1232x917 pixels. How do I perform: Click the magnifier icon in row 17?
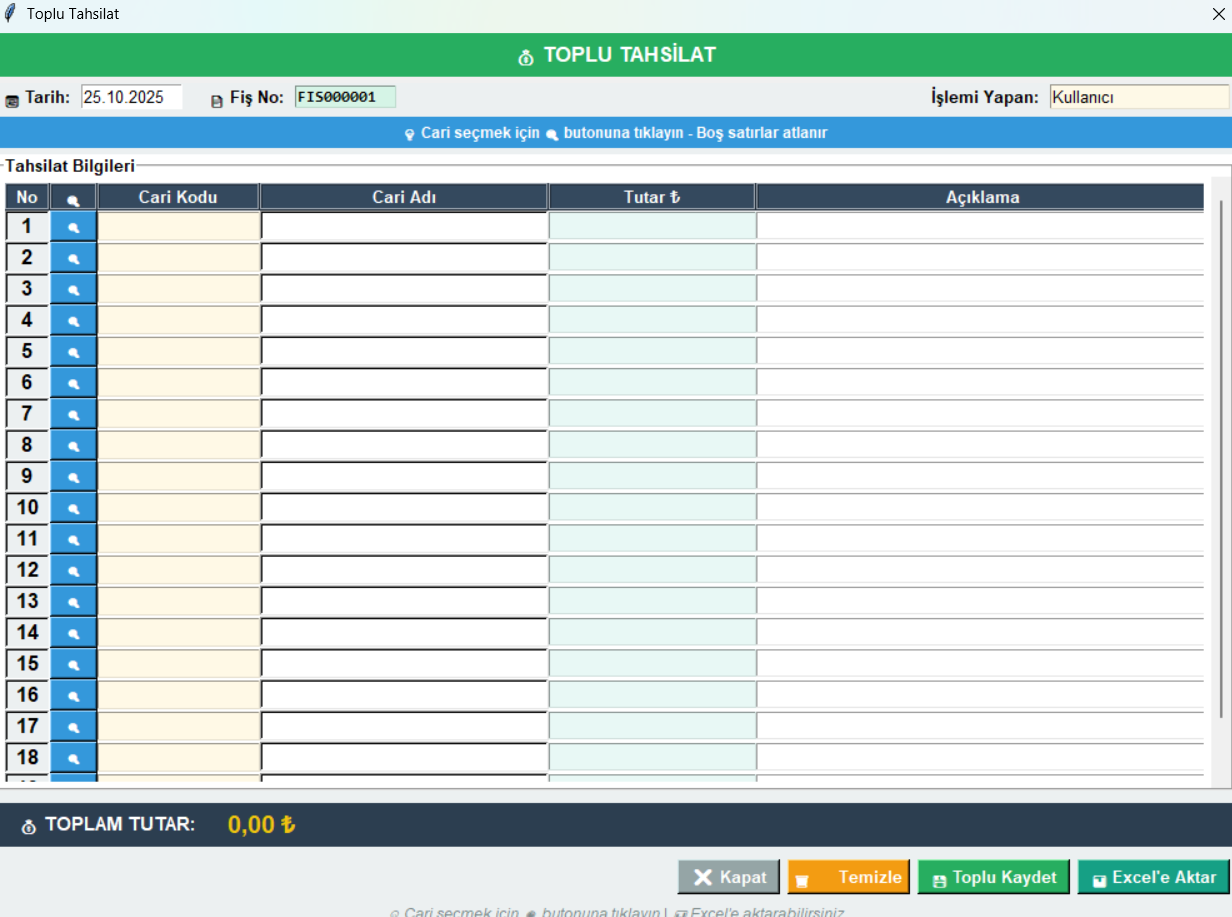coord(73,726)
